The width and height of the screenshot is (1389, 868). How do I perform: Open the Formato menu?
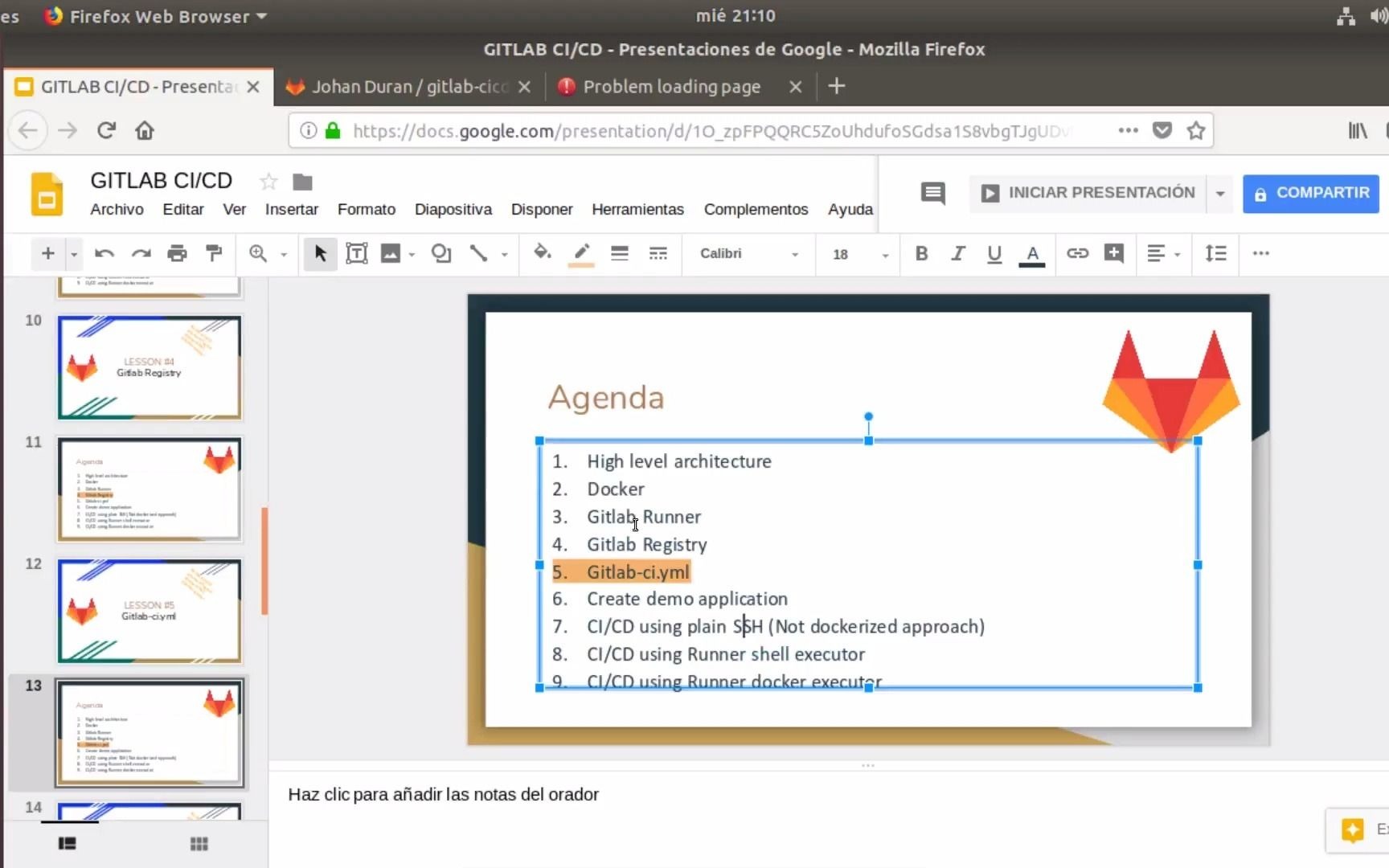[x=367, y=209]
